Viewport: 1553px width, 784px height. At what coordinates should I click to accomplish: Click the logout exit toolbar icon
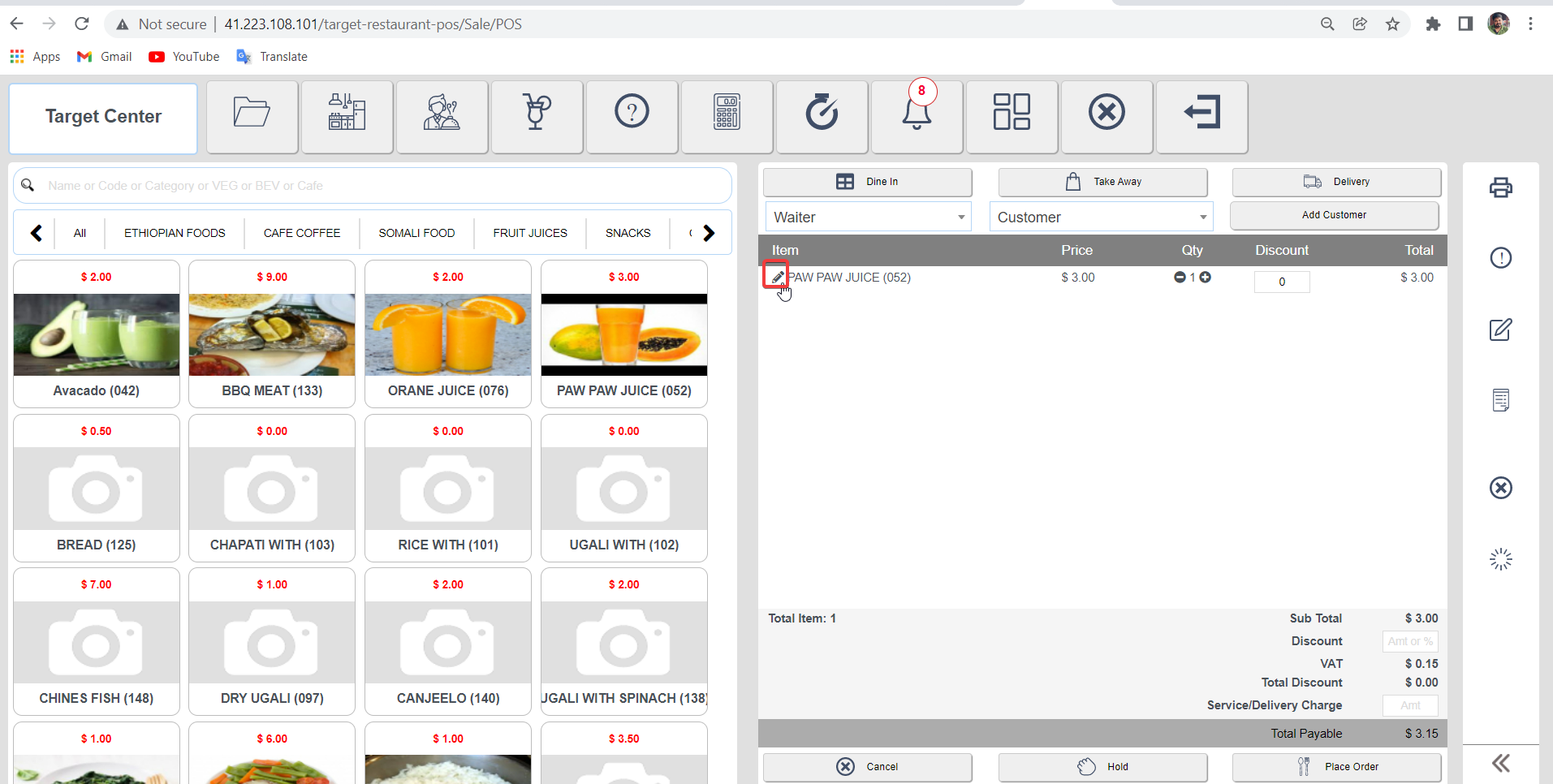point(1201,117)
